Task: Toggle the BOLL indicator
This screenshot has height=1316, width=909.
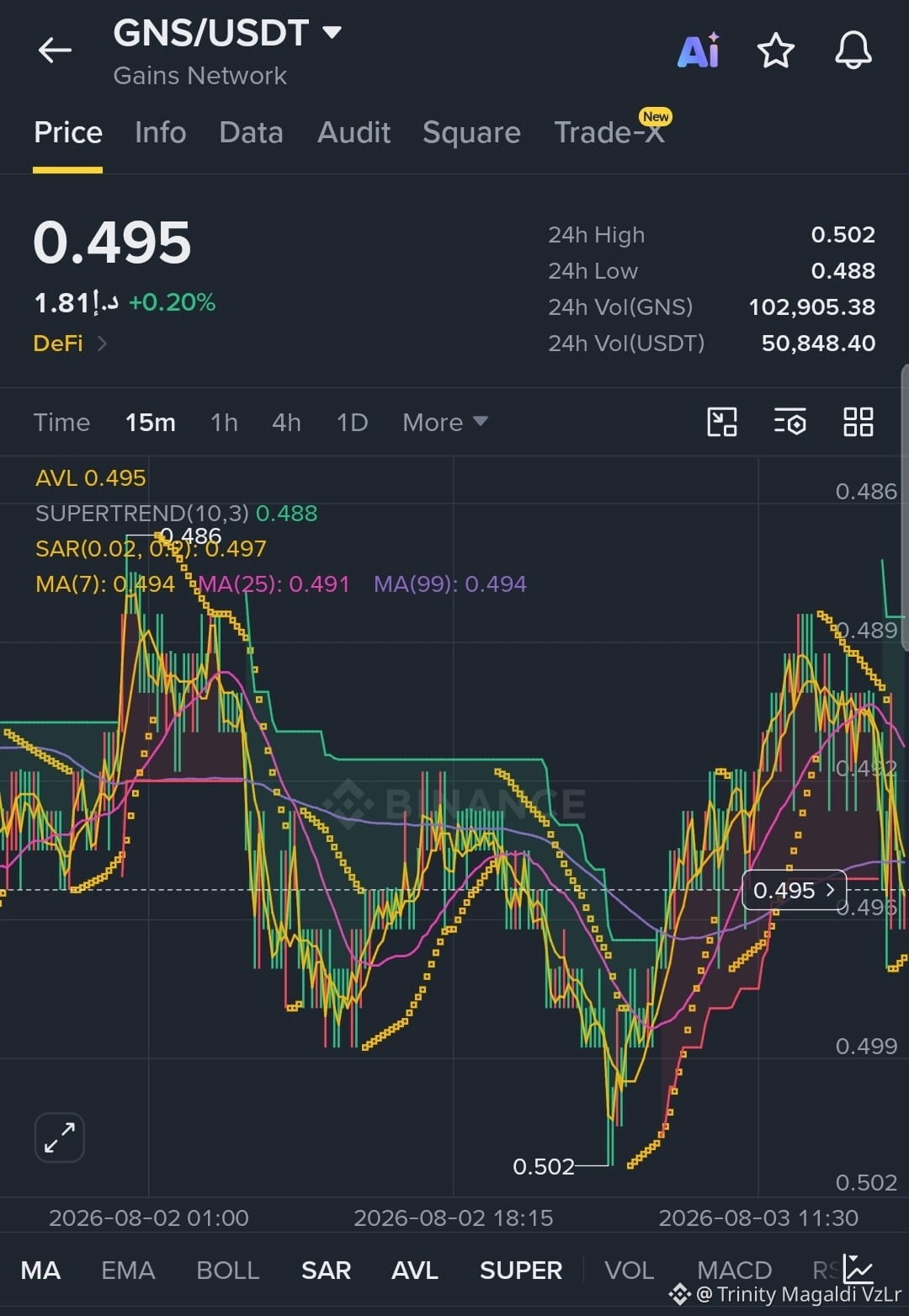Action: click(x=227, y=1270)
